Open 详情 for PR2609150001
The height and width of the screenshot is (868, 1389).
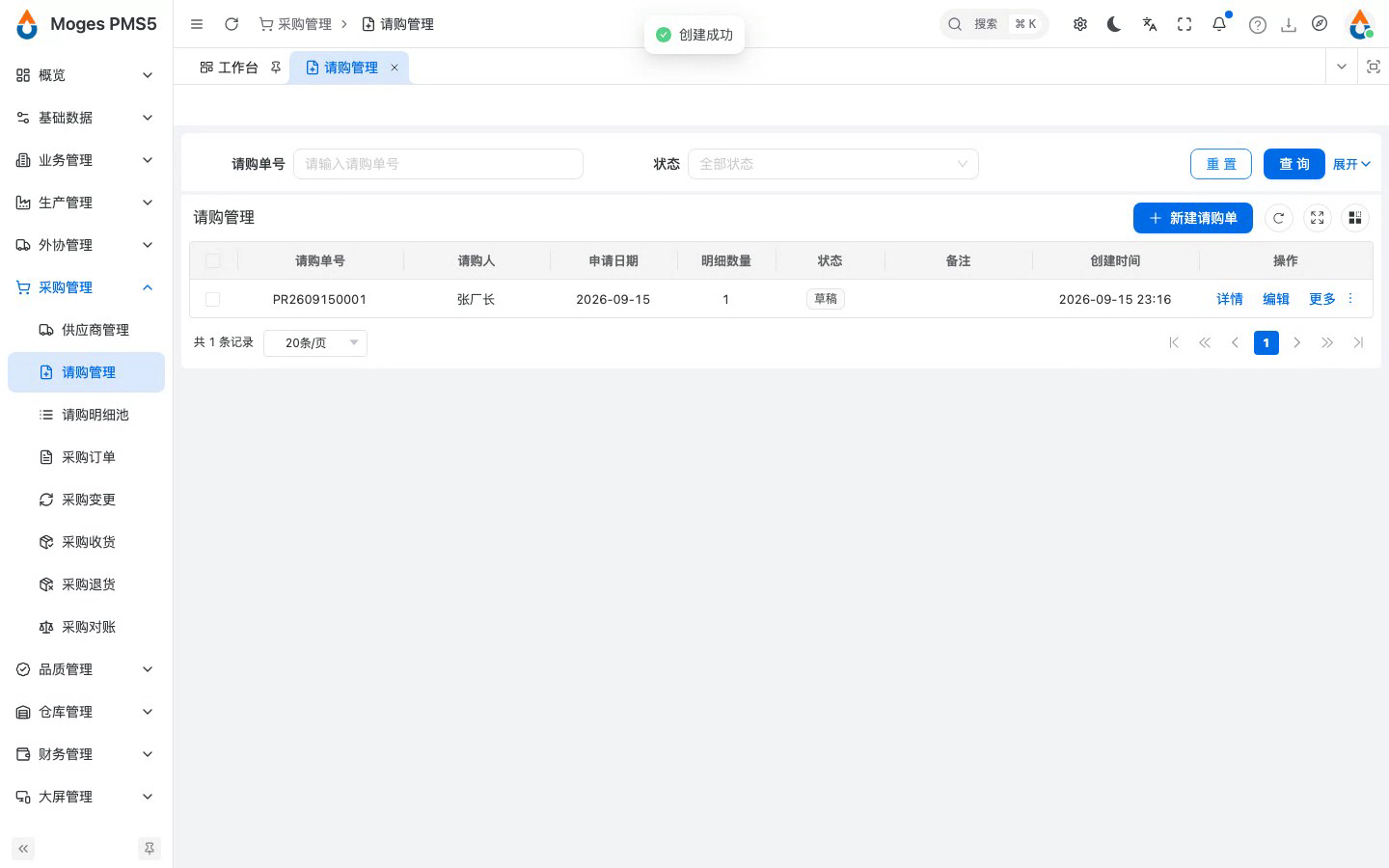1230,299
